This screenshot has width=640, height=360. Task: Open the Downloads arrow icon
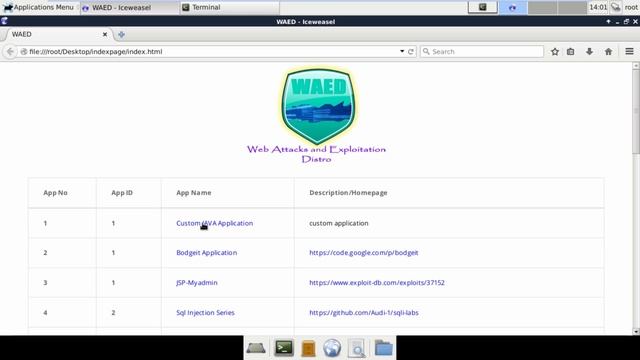click(x=589, y=51)
